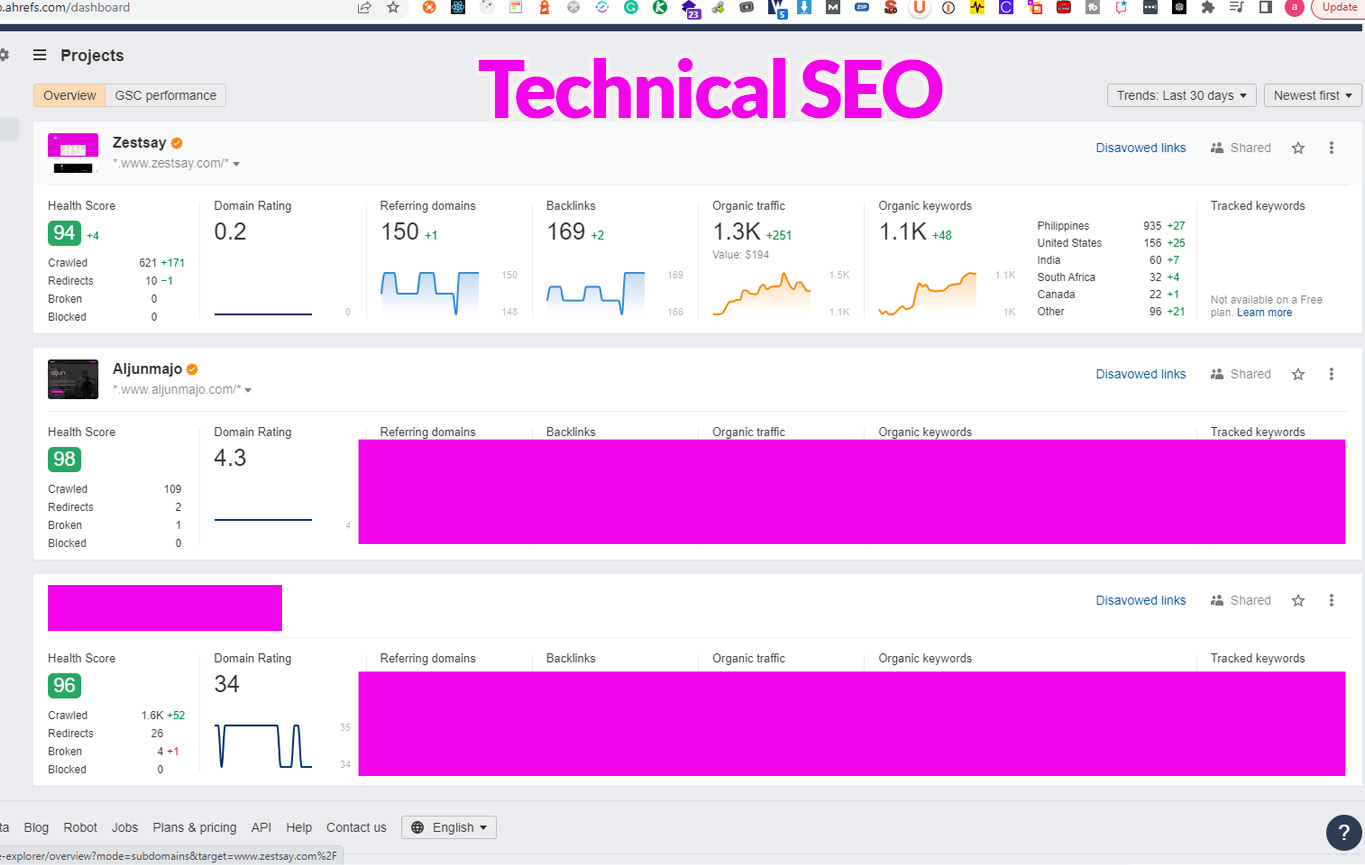Star the project with Domain Rating 34
The image size is (1365, 865).
coord(1298,600)
